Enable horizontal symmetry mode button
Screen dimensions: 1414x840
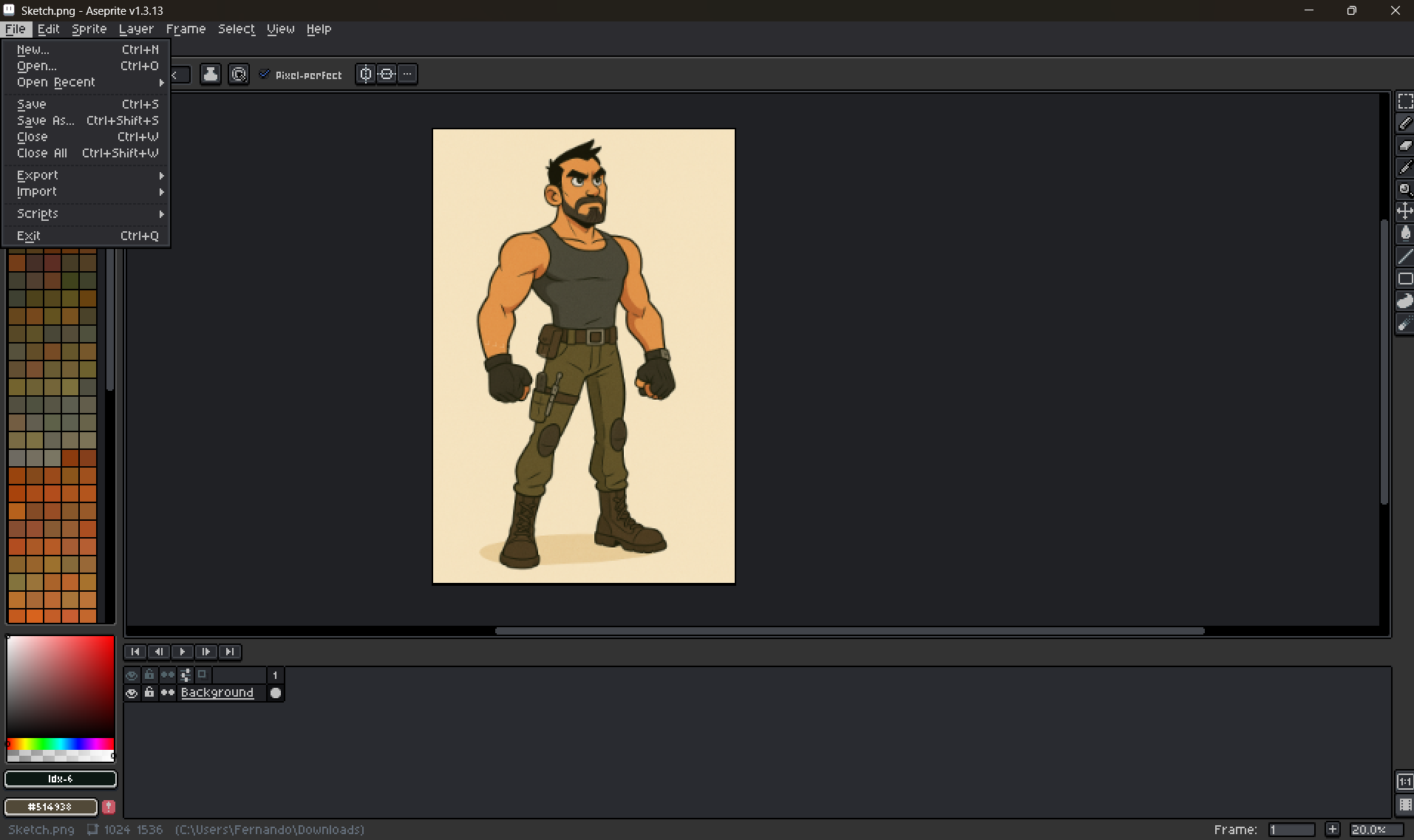tap(386, 74)
